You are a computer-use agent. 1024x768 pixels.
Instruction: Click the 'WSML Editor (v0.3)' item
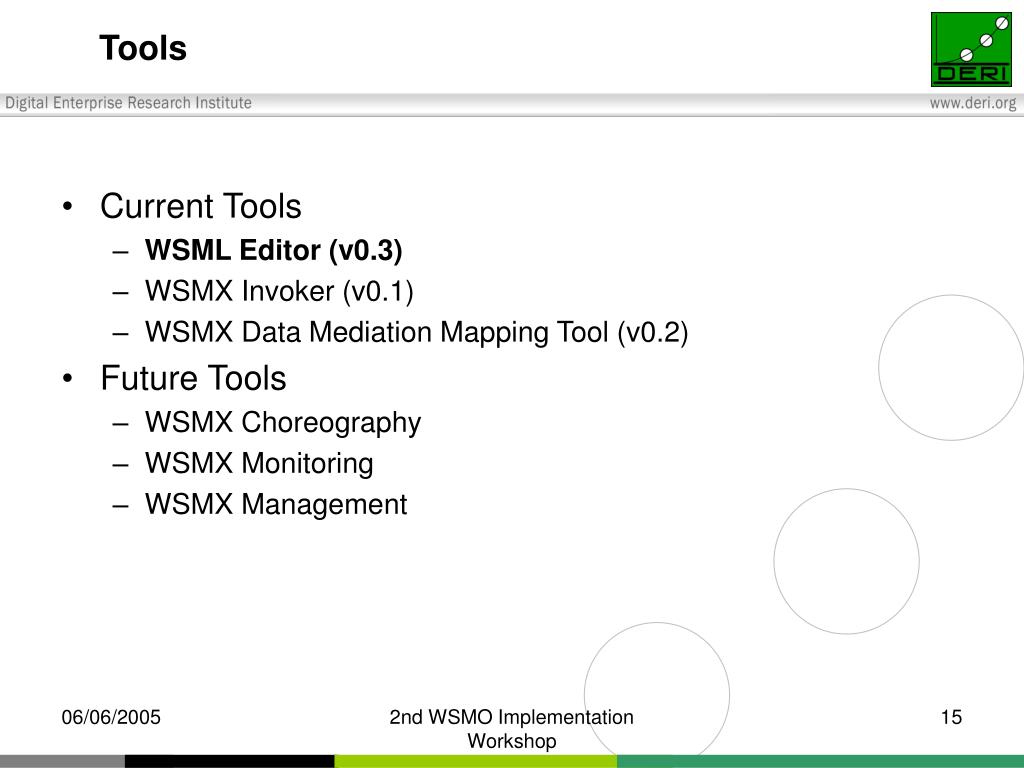point(274,250)
